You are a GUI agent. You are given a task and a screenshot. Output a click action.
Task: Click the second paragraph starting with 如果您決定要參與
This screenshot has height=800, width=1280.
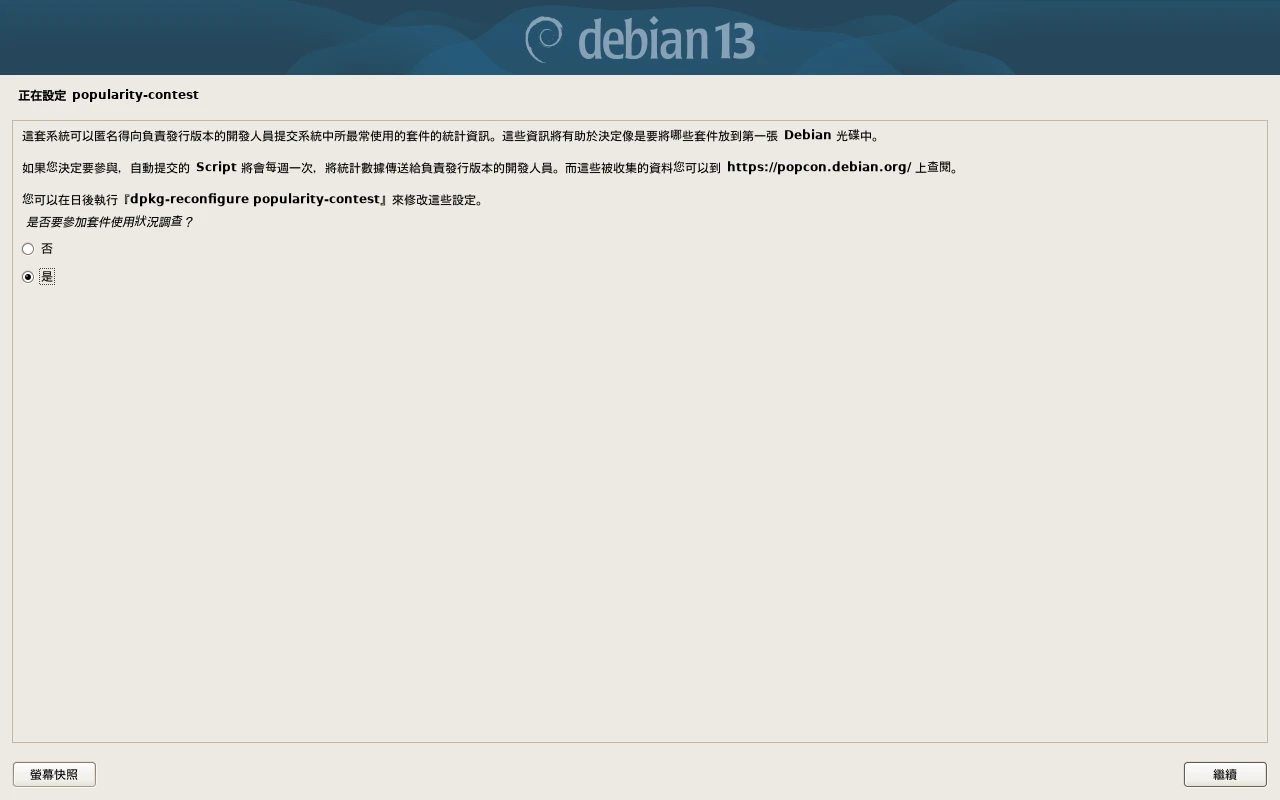click(x=492, y=167)
